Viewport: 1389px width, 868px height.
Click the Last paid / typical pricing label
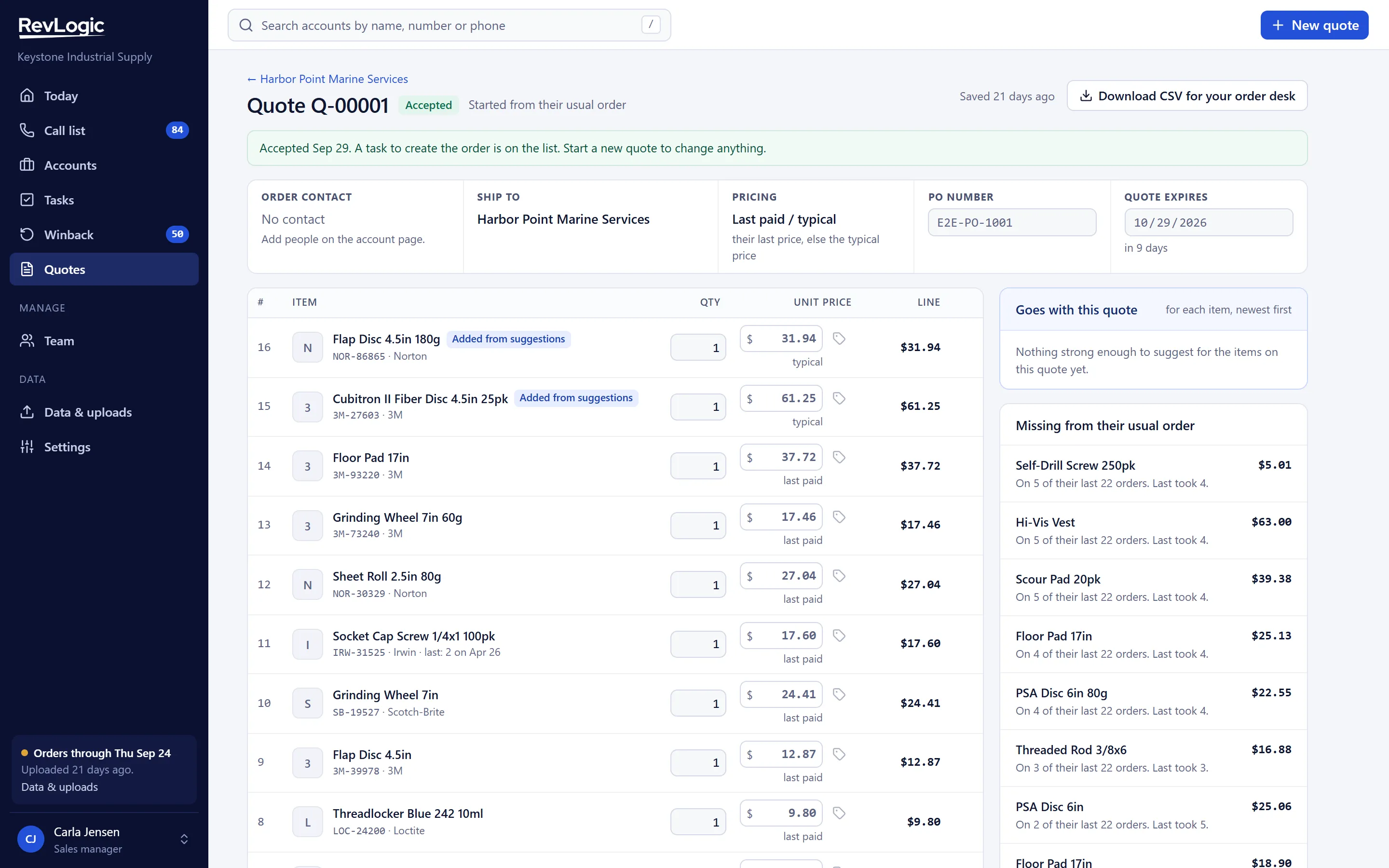(784, 219)
